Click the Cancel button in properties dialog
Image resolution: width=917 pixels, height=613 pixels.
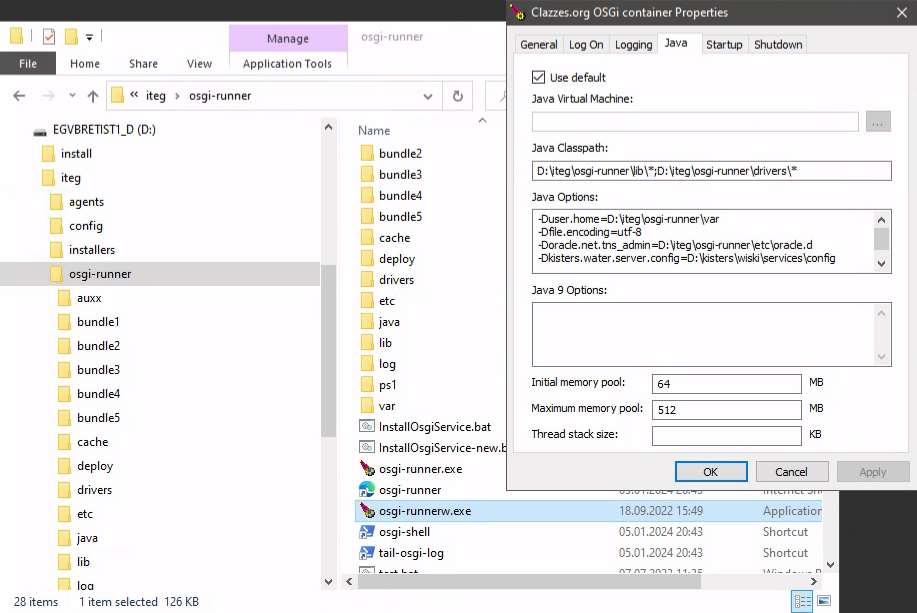click(x=791, y=471)
